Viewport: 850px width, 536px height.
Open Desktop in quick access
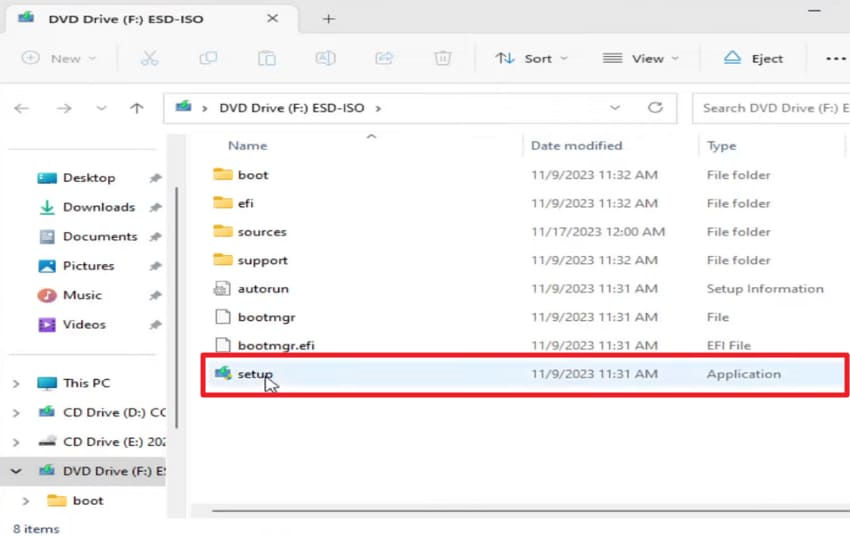pos(89,178)
